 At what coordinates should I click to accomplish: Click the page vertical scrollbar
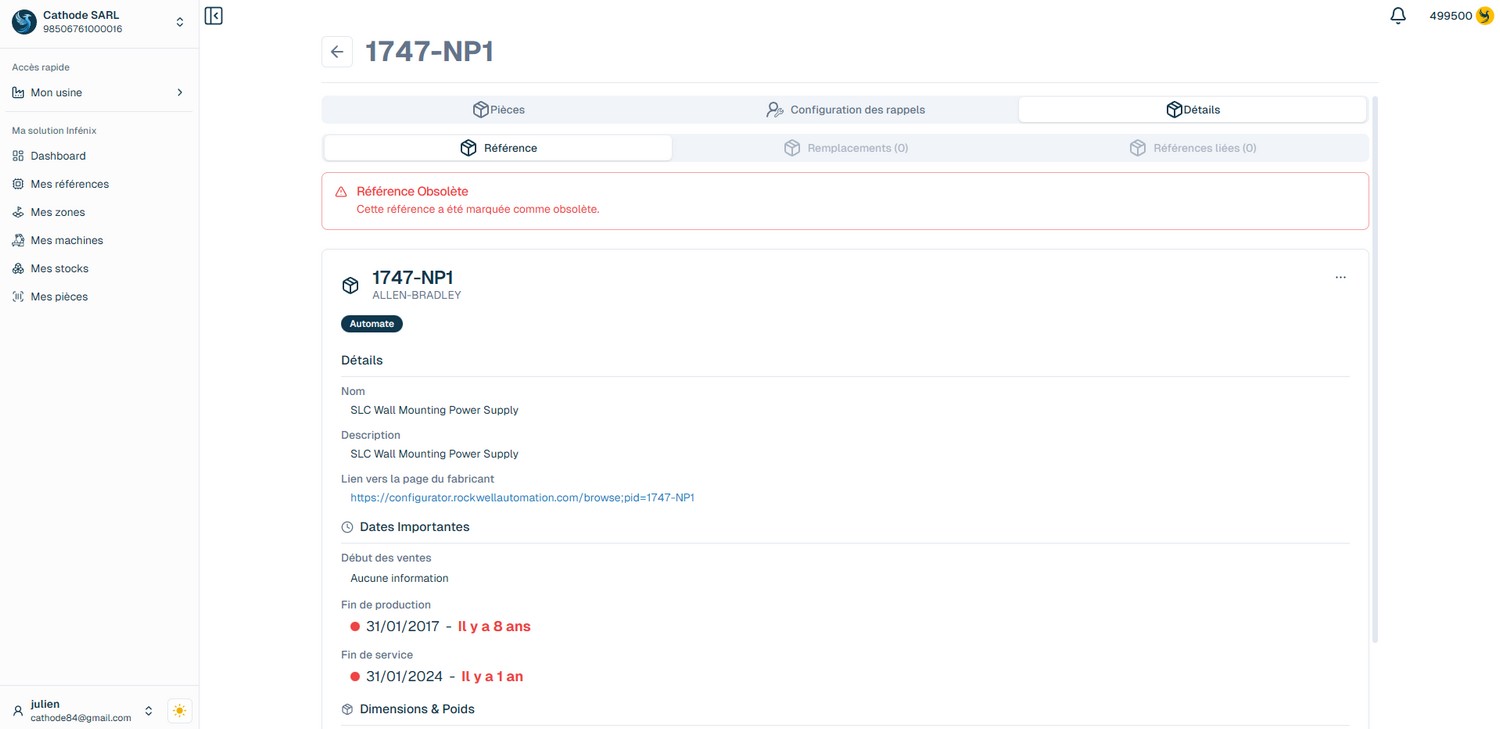1375,370
